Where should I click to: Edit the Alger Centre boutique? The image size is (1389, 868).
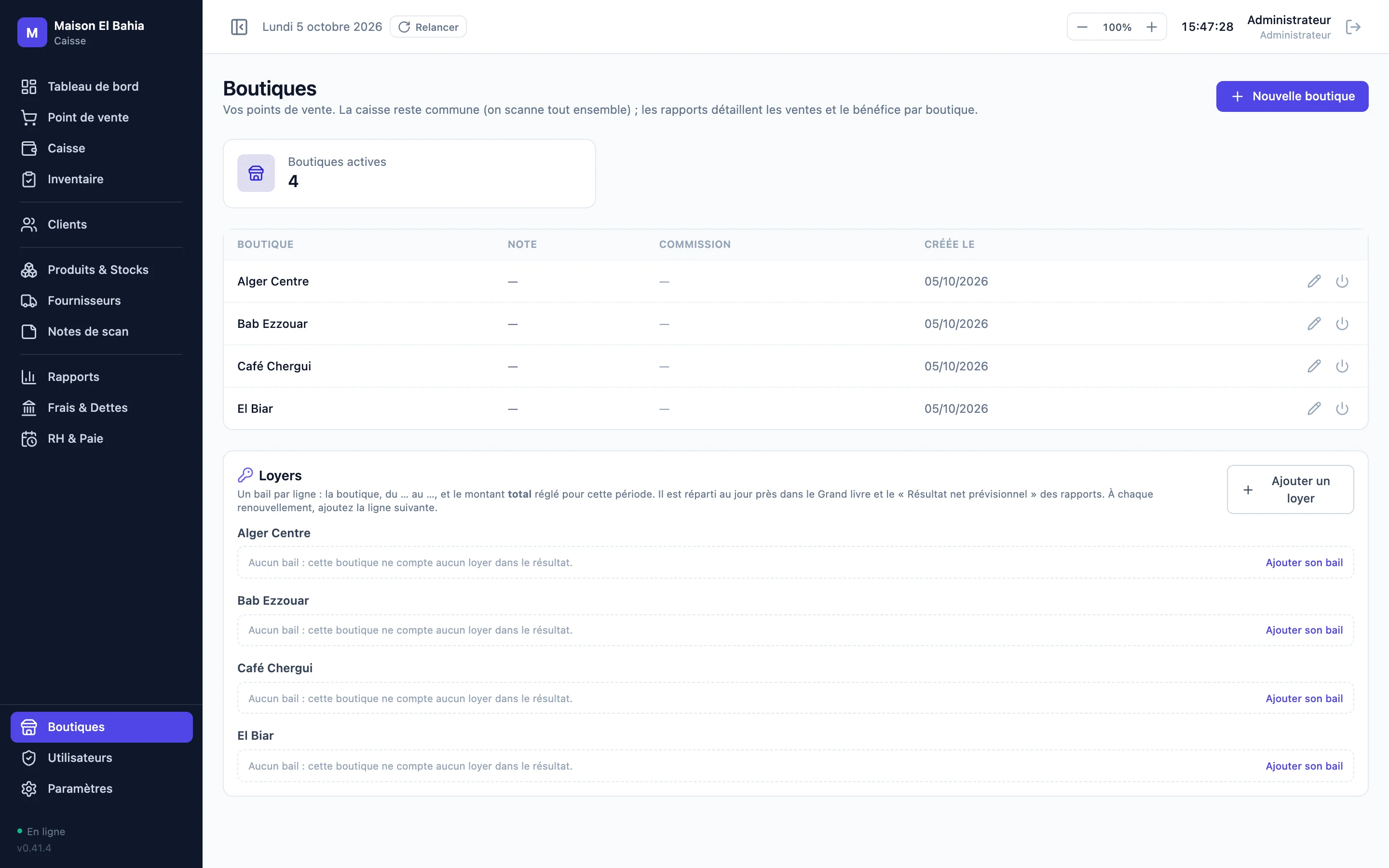1314,281
